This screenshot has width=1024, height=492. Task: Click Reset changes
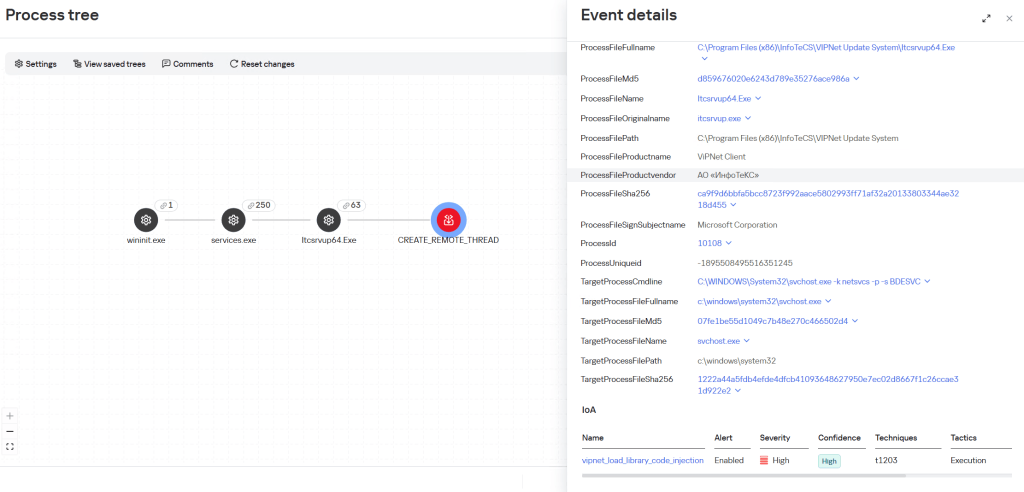point(262,64)
